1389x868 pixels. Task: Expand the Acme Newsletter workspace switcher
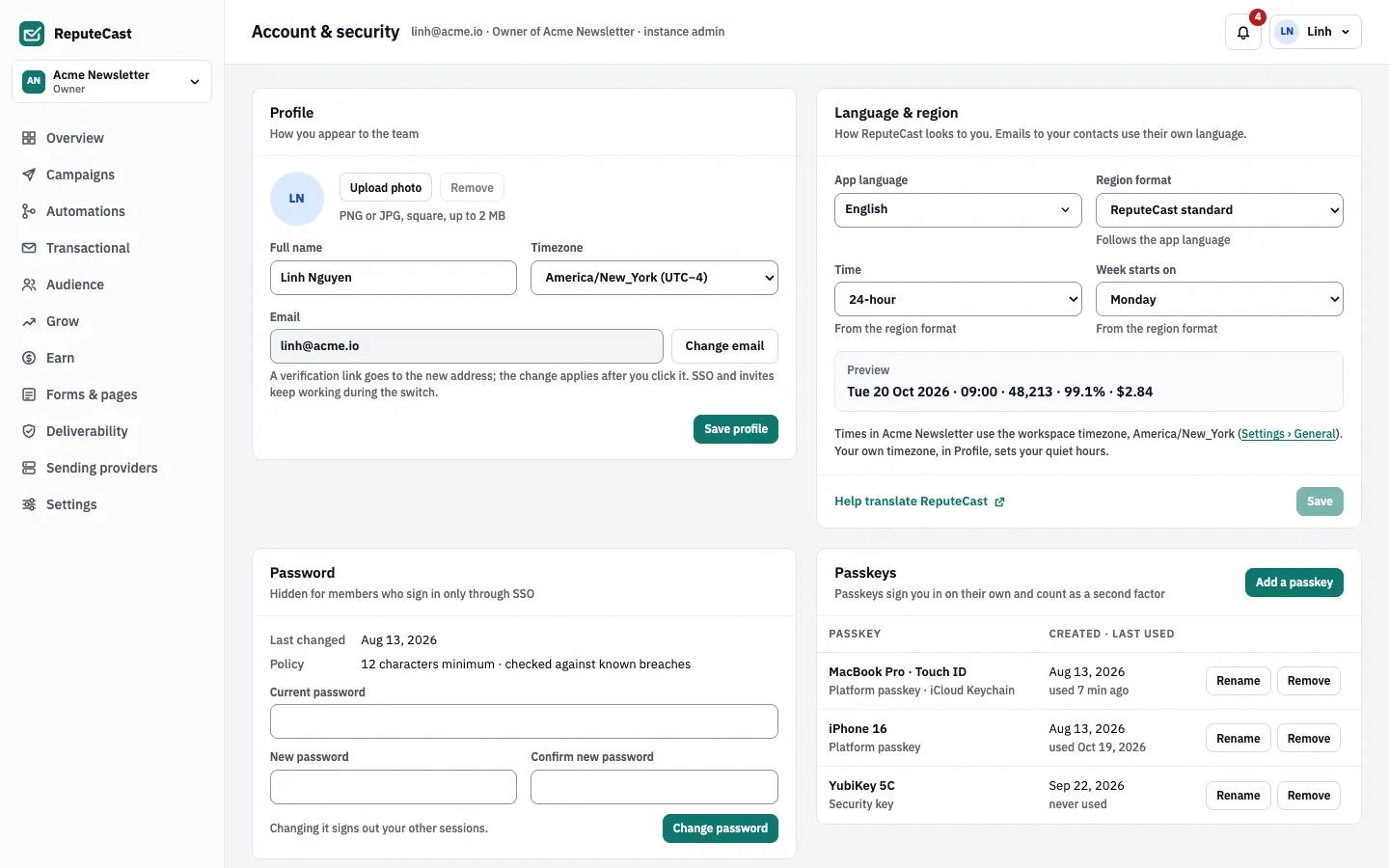112,81
